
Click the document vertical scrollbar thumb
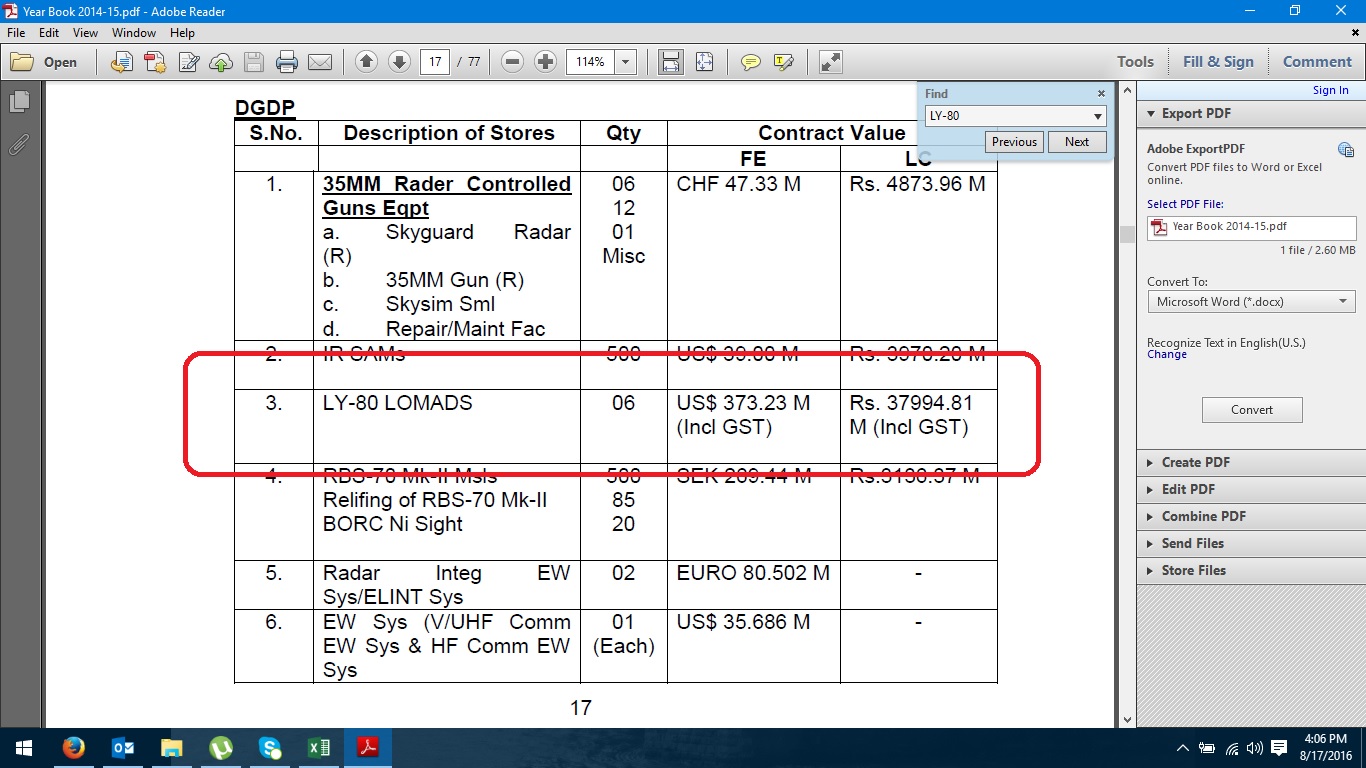[1127, 234]
